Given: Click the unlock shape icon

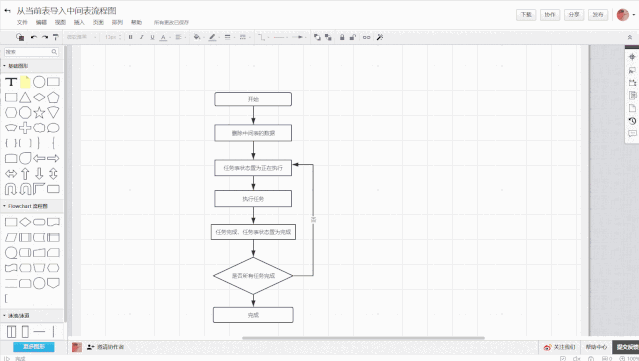Looking at the screenshot, I should click(x=353, y=37).
